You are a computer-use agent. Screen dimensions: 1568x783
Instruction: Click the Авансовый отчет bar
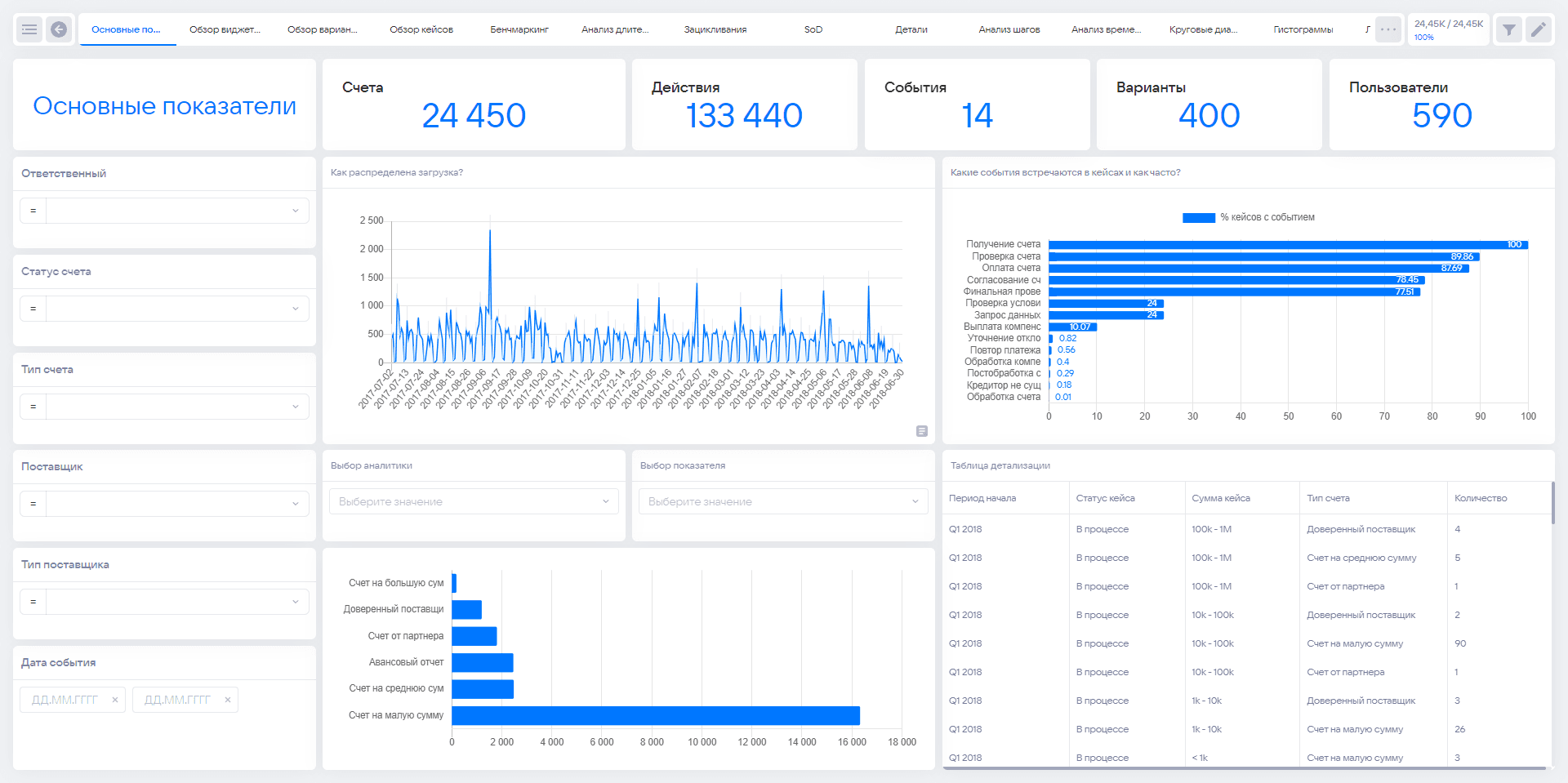tap(483, 662)
